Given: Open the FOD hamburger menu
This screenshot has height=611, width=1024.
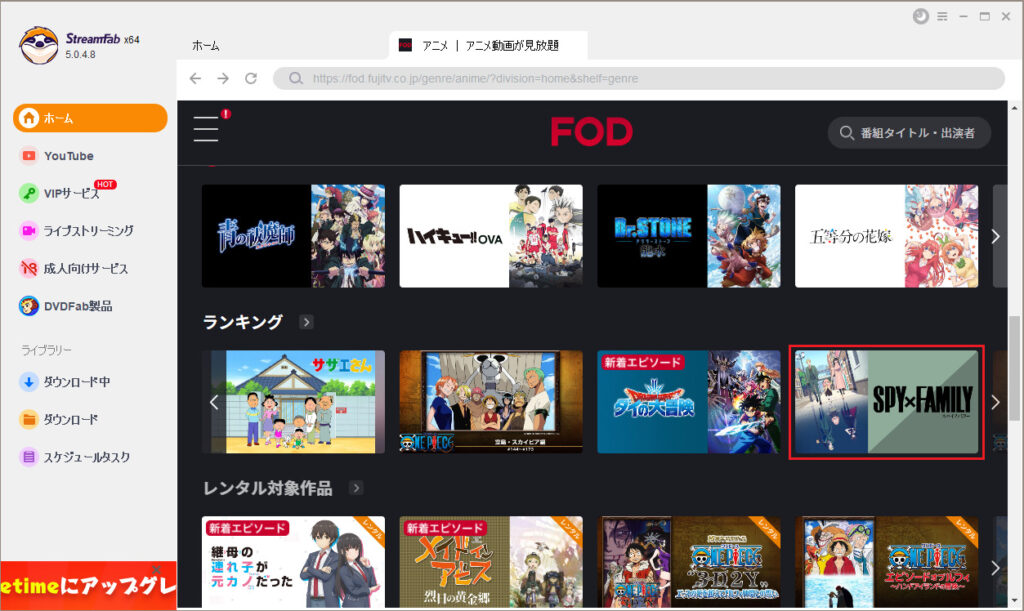Looking at the screenshot, I should coord(206,129).
